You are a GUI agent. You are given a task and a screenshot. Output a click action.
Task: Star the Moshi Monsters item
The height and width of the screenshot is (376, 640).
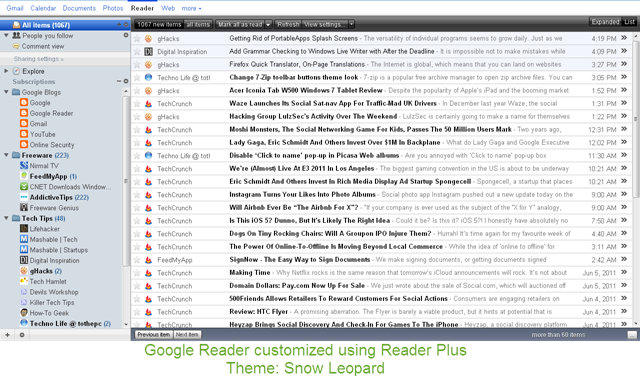point(137,130)
